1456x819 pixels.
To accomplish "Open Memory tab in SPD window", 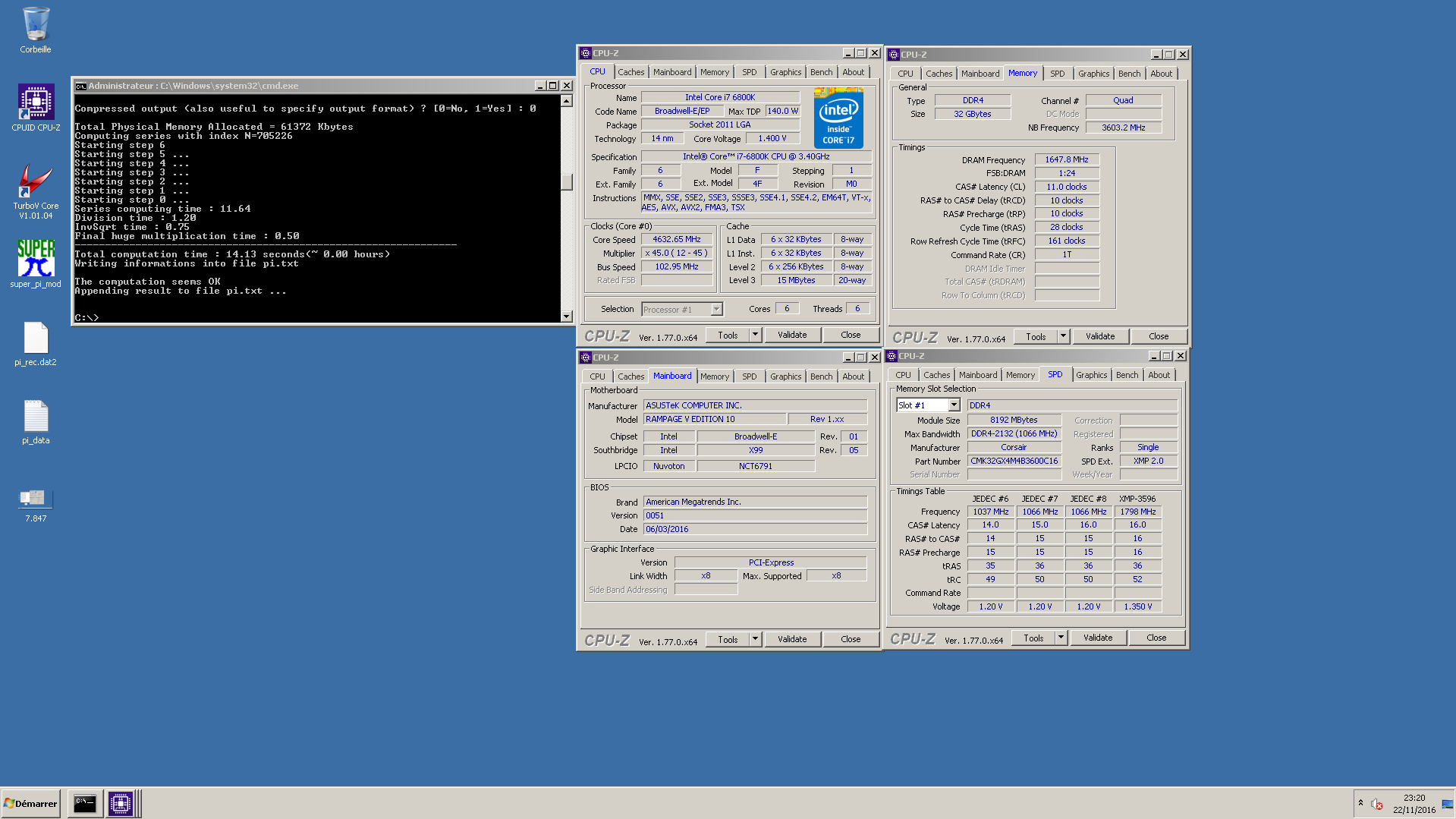I will click(1020, 375).
